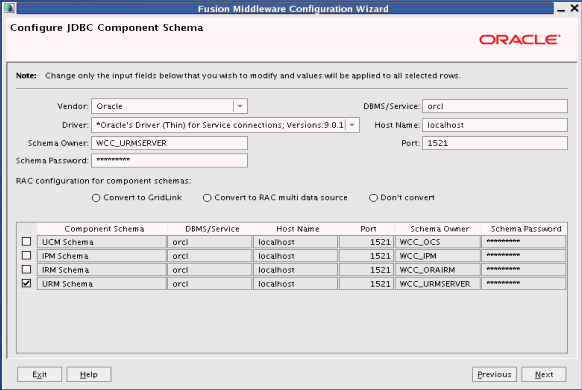Uncheck the URM Schema row checkbox
The height and width of the screenshot is (390, 582).
26,284
